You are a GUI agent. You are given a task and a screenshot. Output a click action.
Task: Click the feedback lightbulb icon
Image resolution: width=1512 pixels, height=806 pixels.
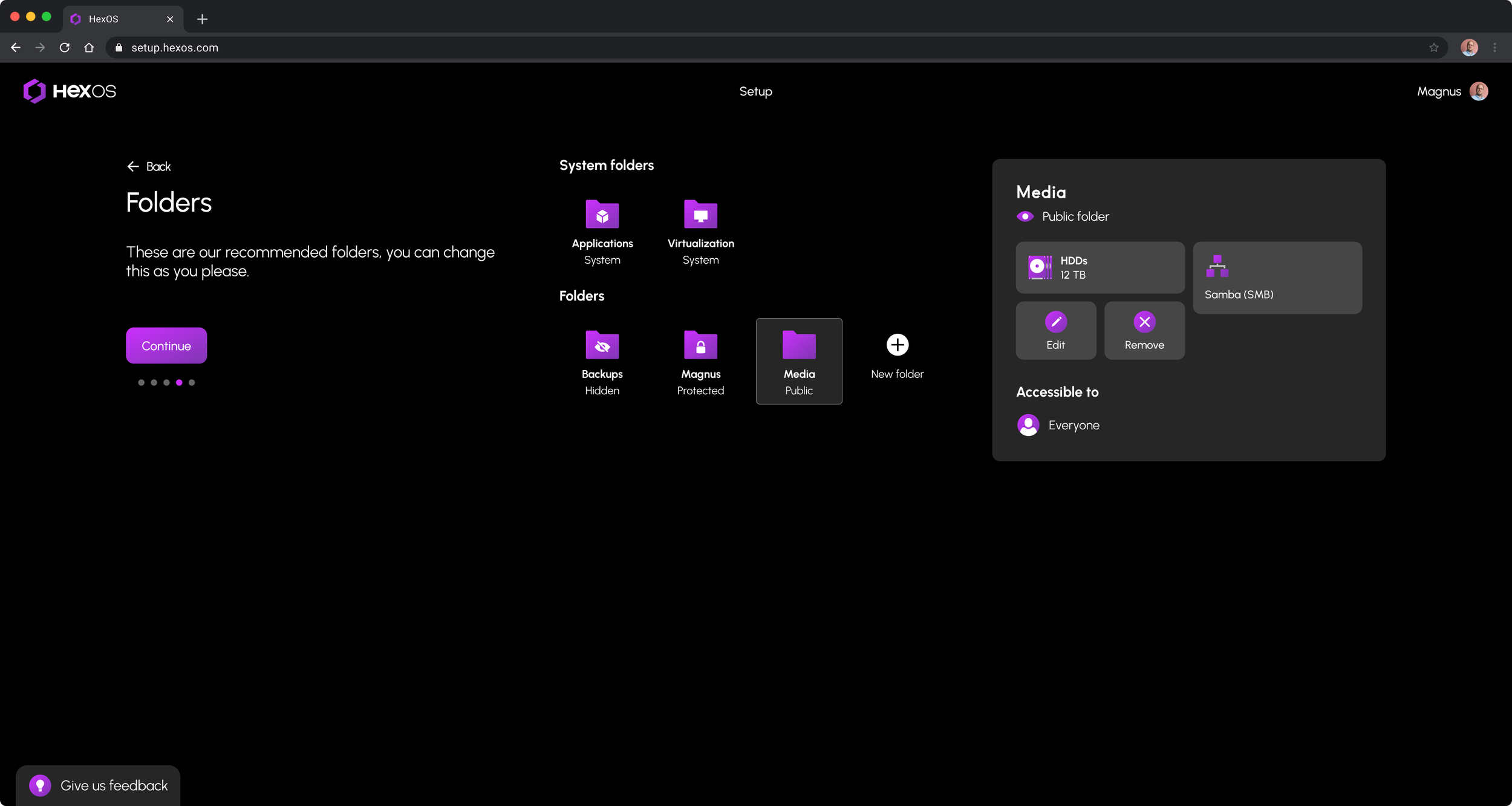tap(40, 785)
